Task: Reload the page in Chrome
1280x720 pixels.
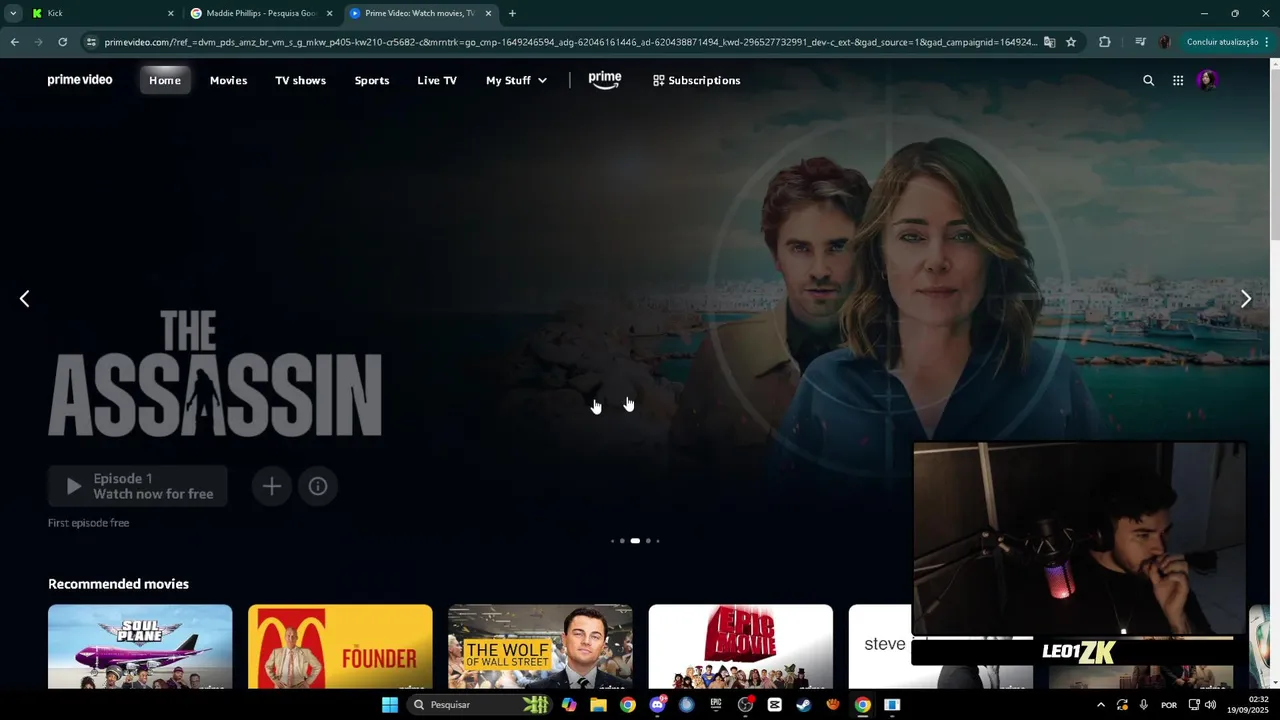Action: click(62, 42)
